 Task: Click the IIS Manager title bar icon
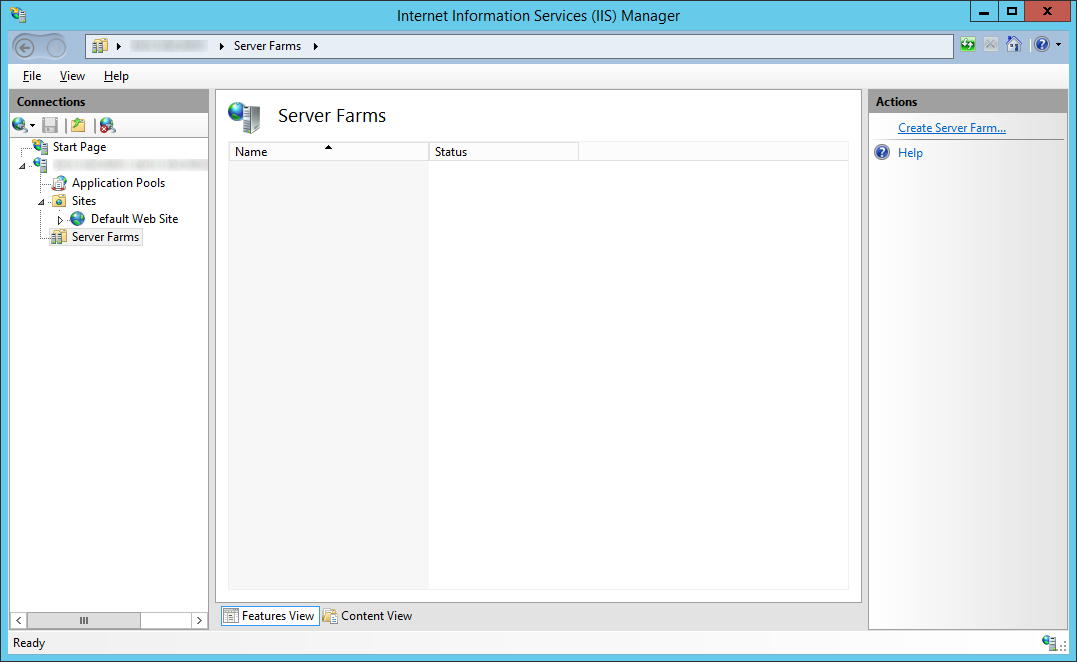point(19,14)
